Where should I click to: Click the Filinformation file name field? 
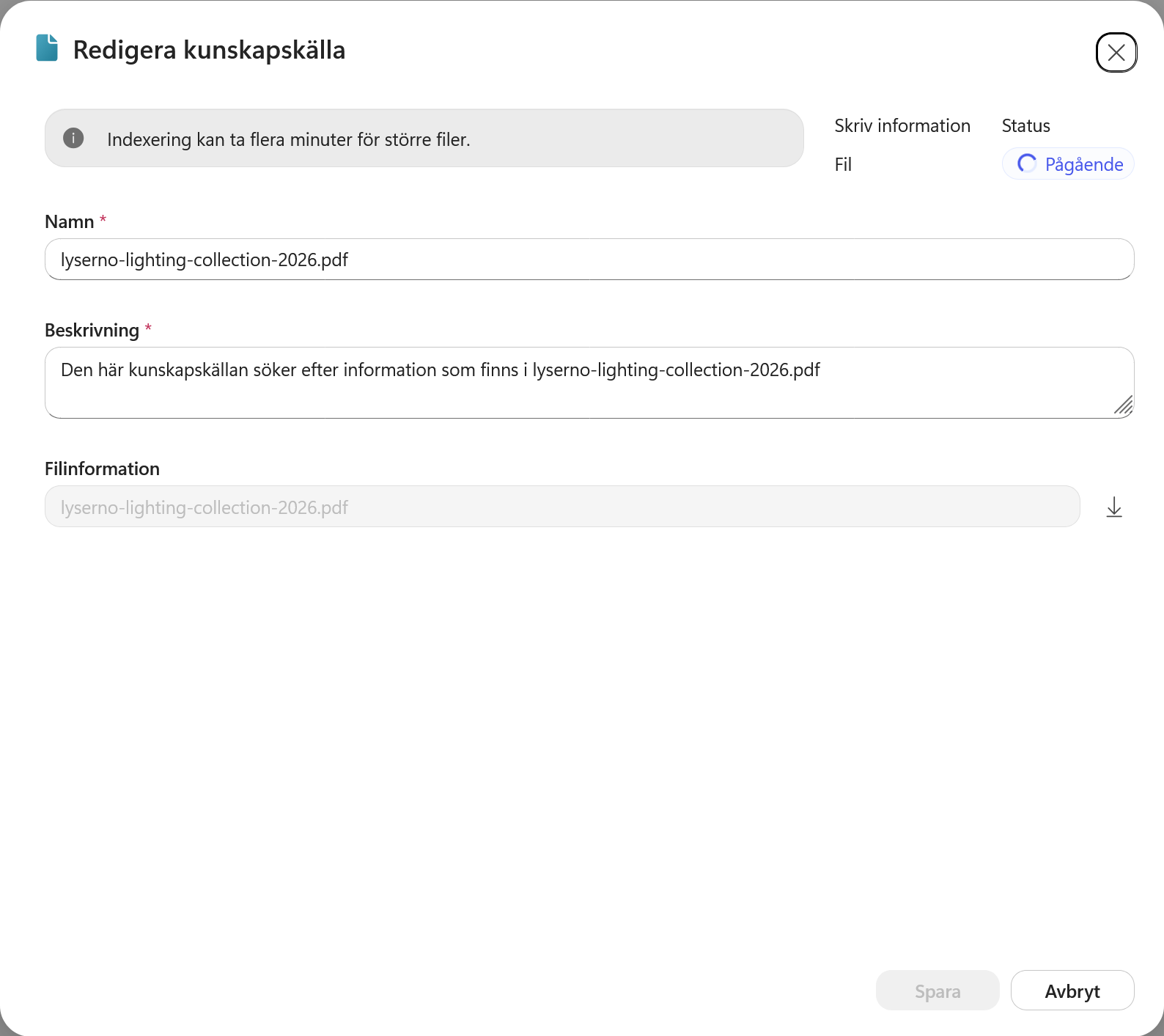562,507
